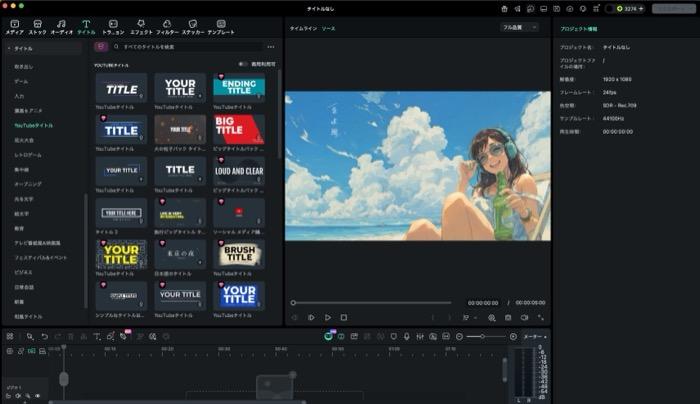Add credits with the plus next to 3274

coord(641,8)
